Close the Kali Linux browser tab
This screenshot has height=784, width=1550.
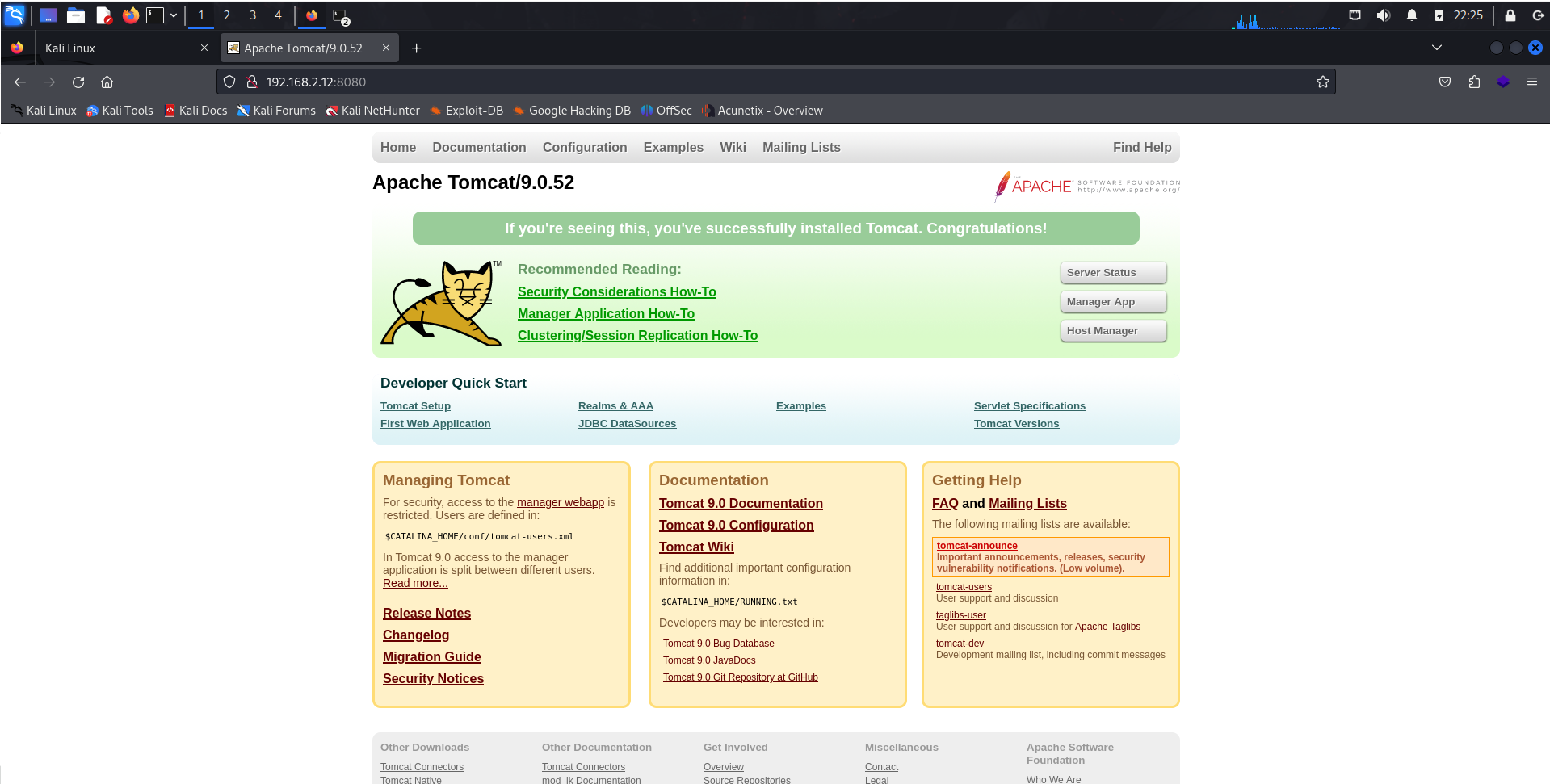[x=204, y=48]
